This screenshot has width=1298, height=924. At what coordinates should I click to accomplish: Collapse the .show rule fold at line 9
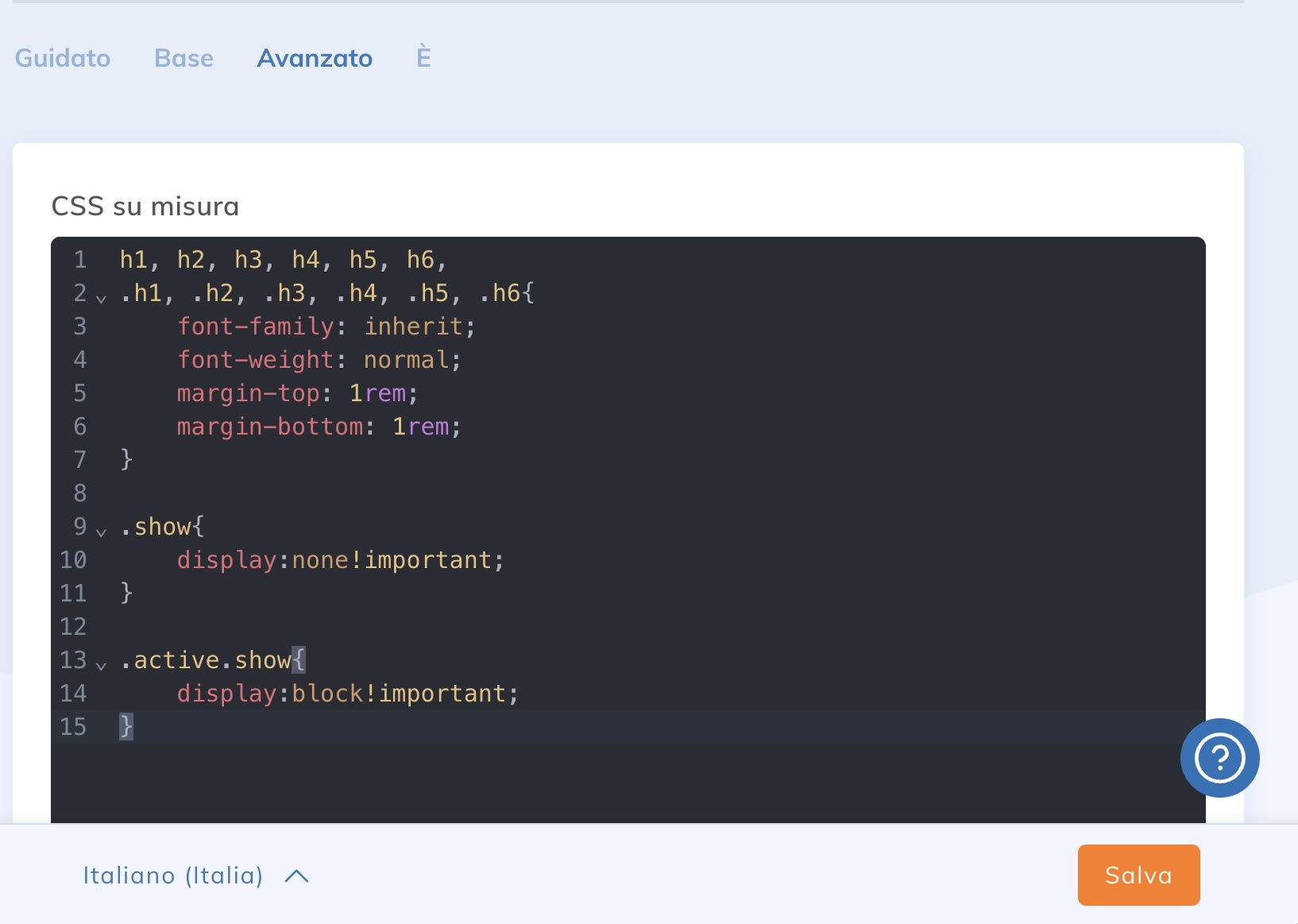click(101, 532)
